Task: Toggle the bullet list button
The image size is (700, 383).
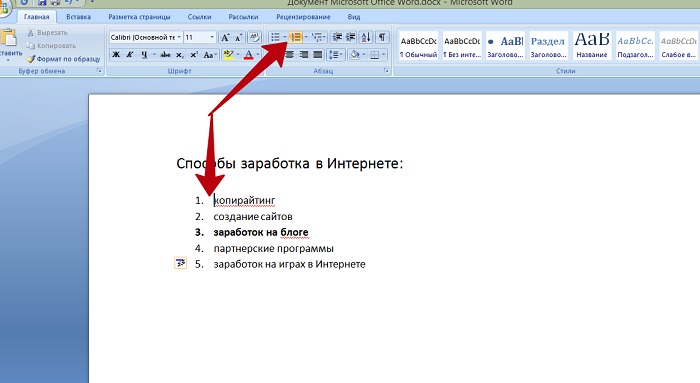Action: tap(275, 37)
